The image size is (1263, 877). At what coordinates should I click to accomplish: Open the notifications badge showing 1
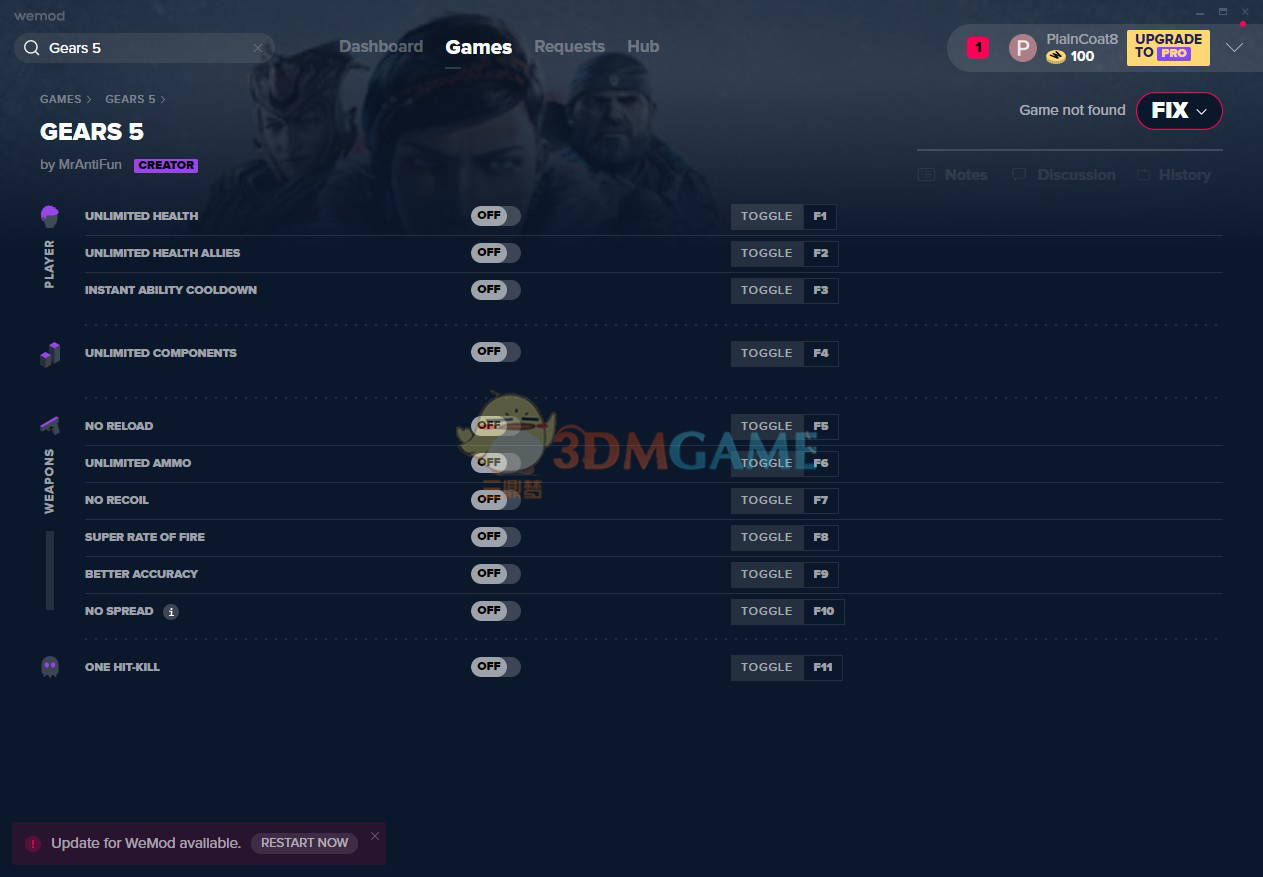coord(978,48)
